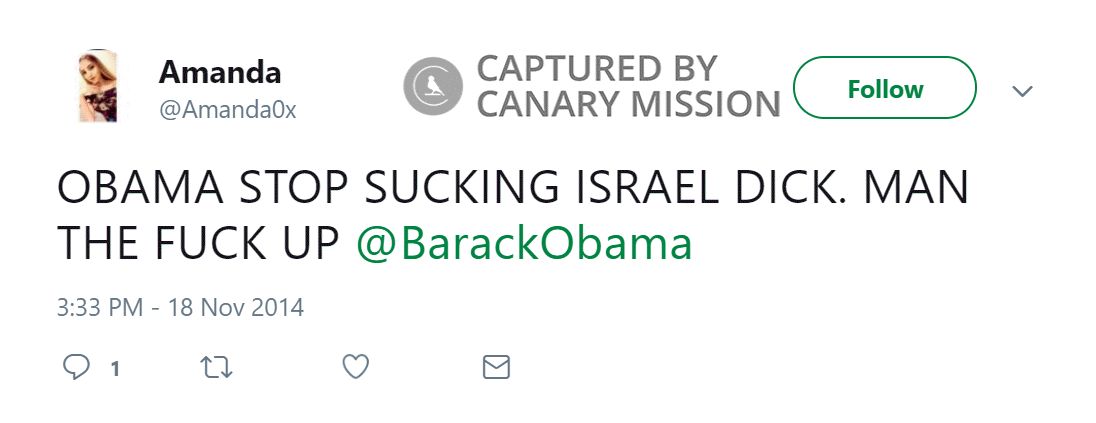Send tweet via the envelope message icon

[x=496, y=368]
